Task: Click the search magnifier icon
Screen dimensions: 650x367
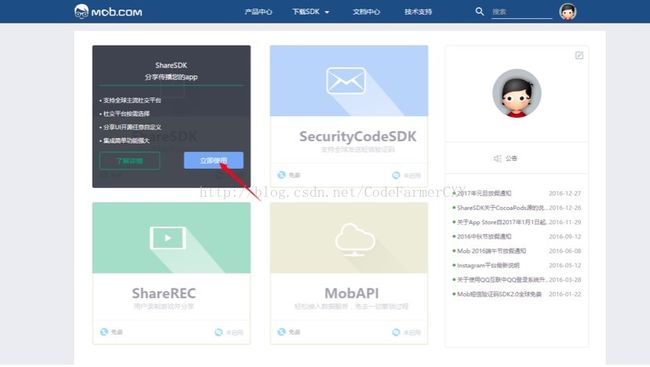Action: (479, 11)
